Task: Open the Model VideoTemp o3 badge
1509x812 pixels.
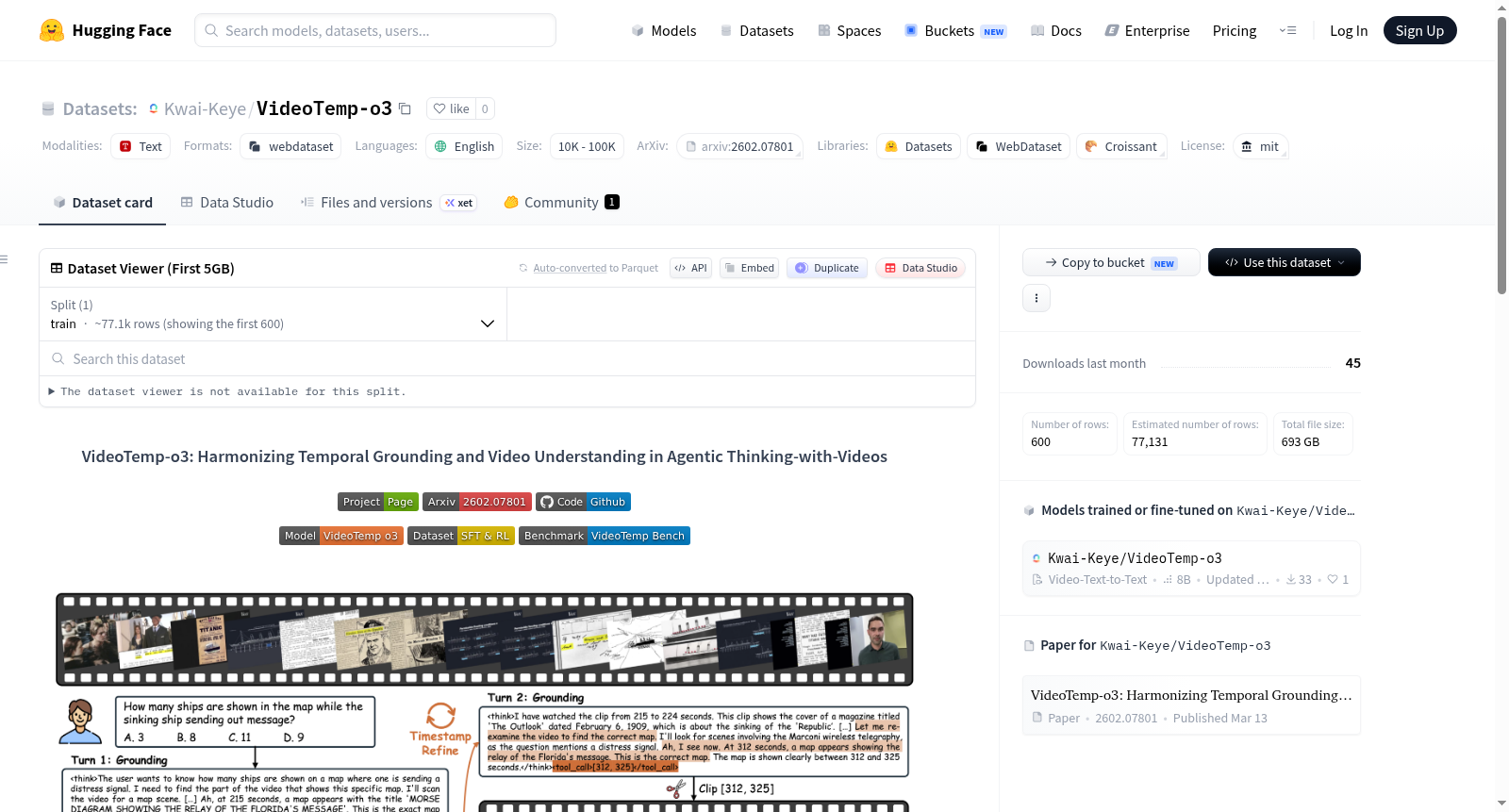Action: tap(341, 536)
